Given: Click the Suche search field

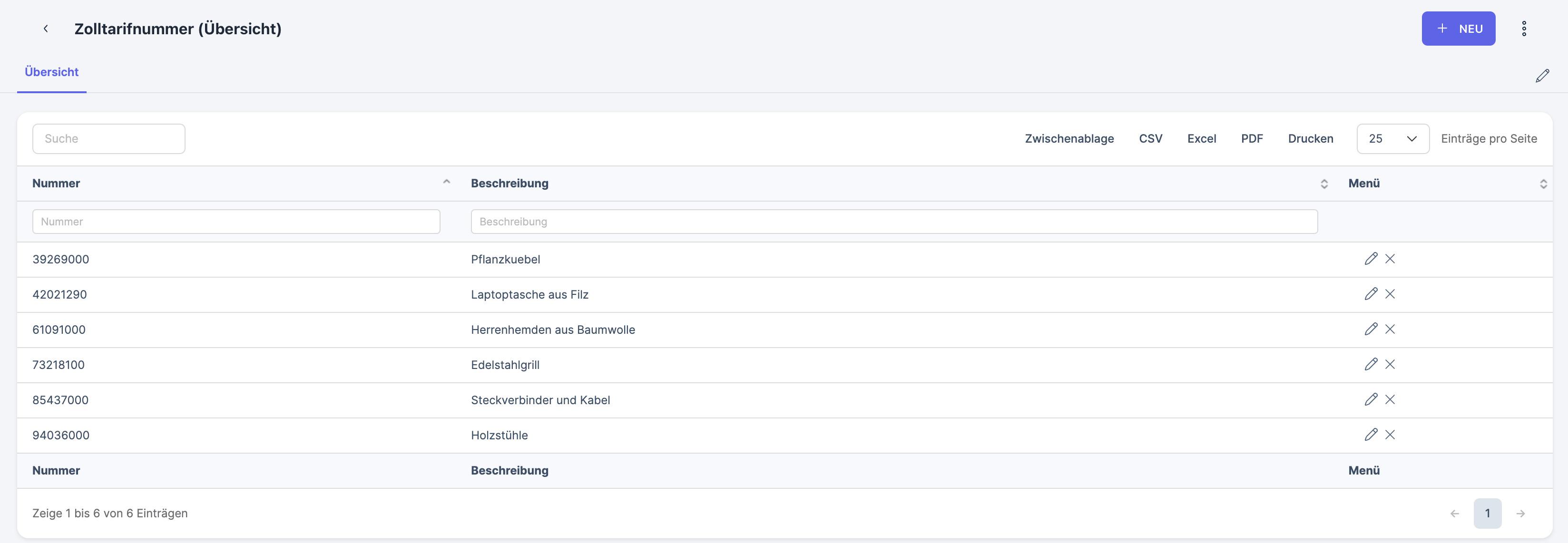Looking at the screenshot, I should pos(109,139).
